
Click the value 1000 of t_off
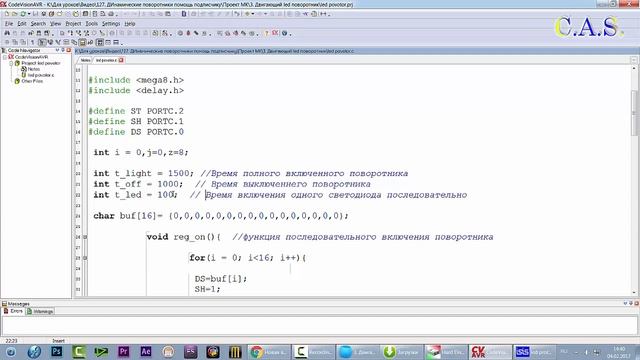[x=168, y=184]
